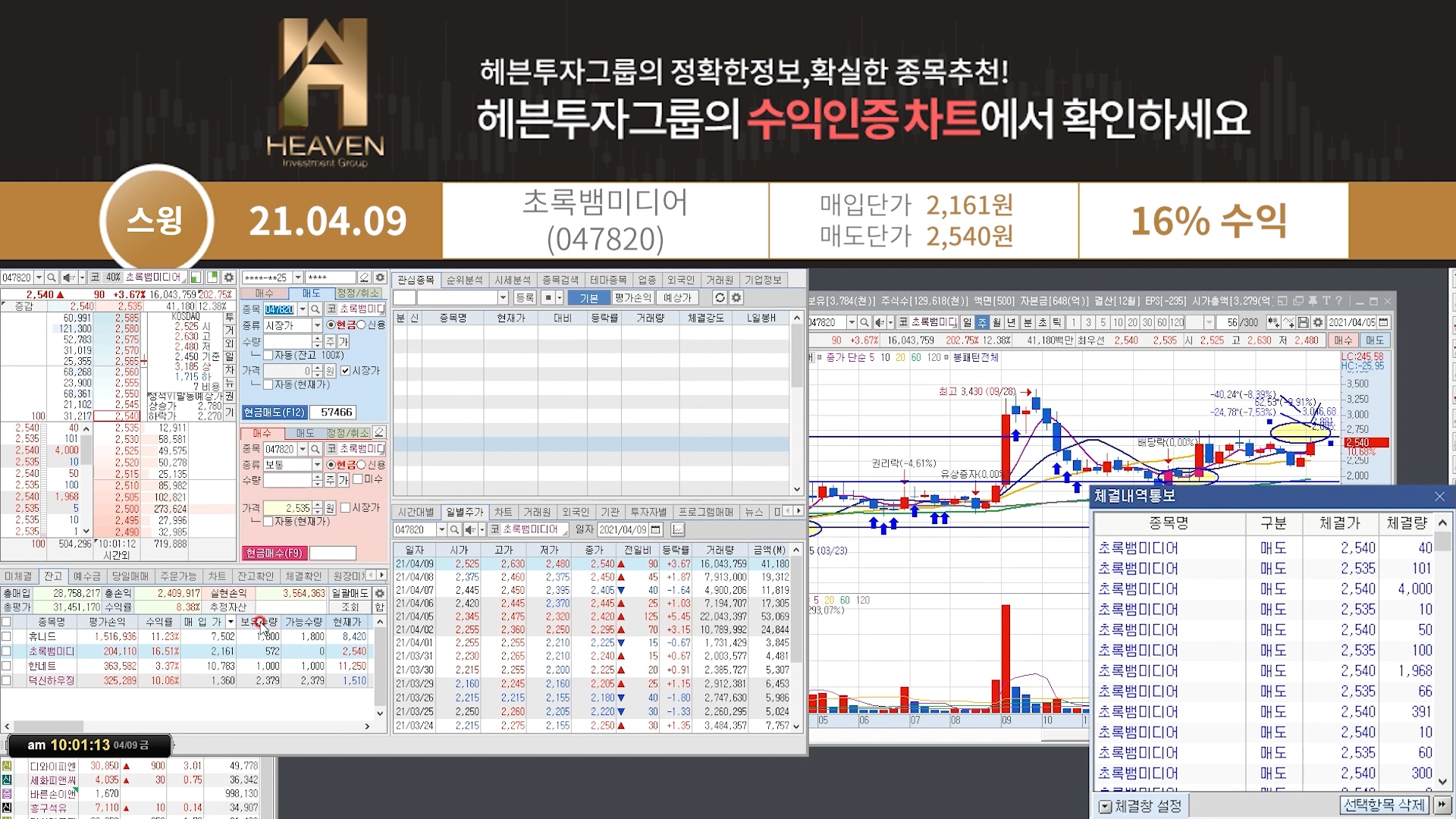The height and width of the screenshot is (819, 1456).
Task: Click speaker icon in 일별주가 toolbar
Action: click(470, 529)
